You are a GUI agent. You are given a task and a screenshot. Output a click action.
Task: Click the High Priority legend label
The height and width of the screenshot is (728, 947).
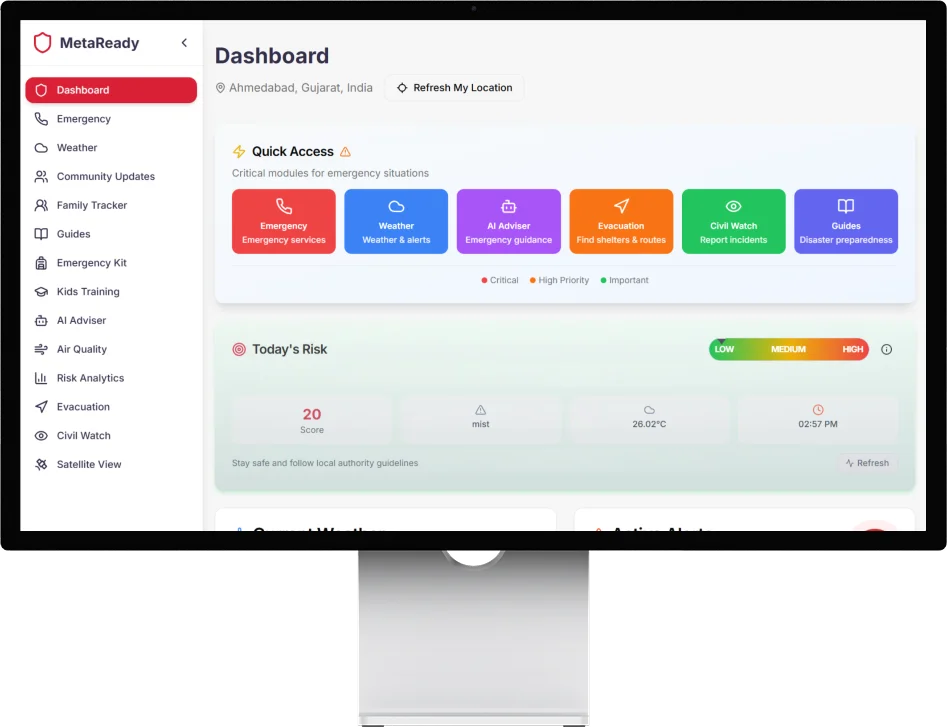tap(563, 280)
